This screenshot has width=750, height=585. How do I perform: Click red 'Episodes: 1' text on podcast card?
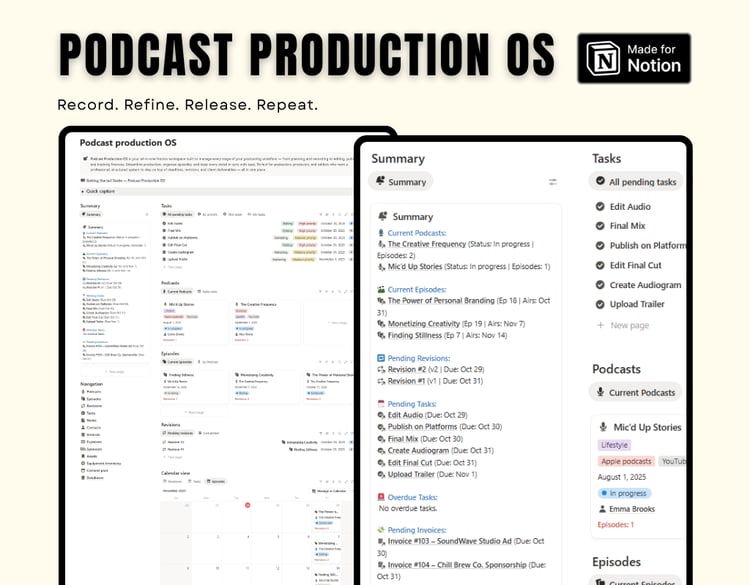(x=616, y=525)
